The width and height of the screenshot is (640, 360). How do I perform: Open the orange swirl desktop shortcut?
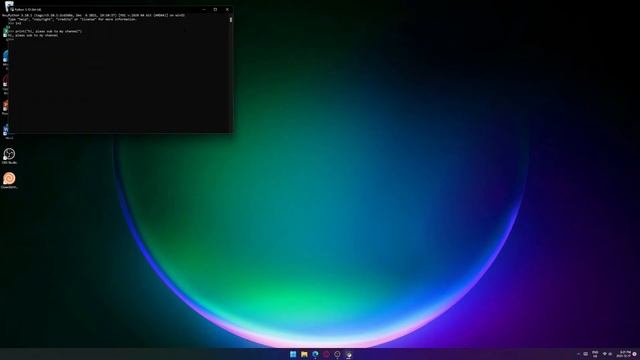pyautogui.click(x=9, y=180)
